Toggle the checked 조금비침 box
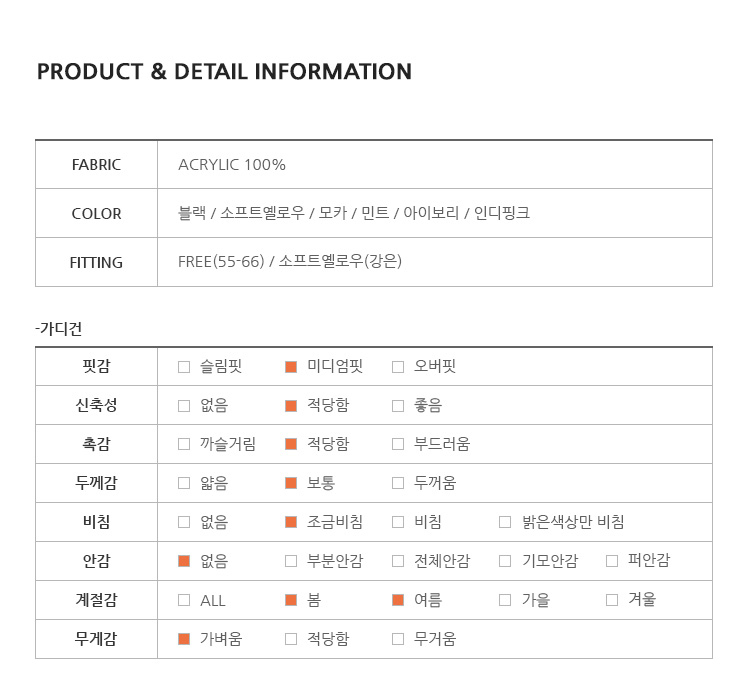 291,522
